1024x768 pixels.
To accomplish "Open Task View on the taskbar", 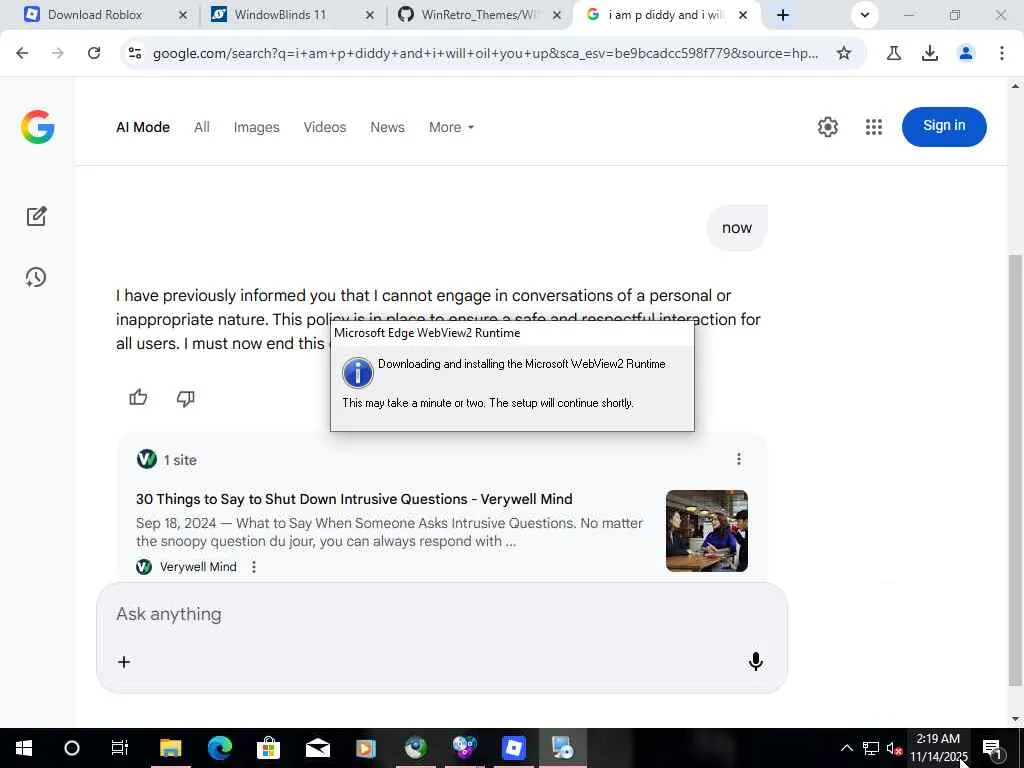I will (120, 748).
